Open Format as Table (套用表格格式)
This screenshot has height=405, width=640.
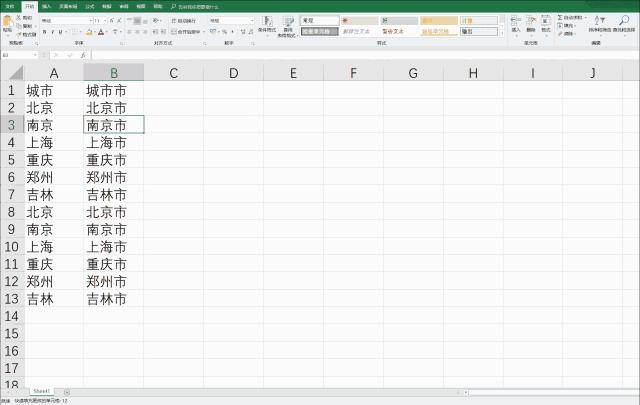point(287,26)
